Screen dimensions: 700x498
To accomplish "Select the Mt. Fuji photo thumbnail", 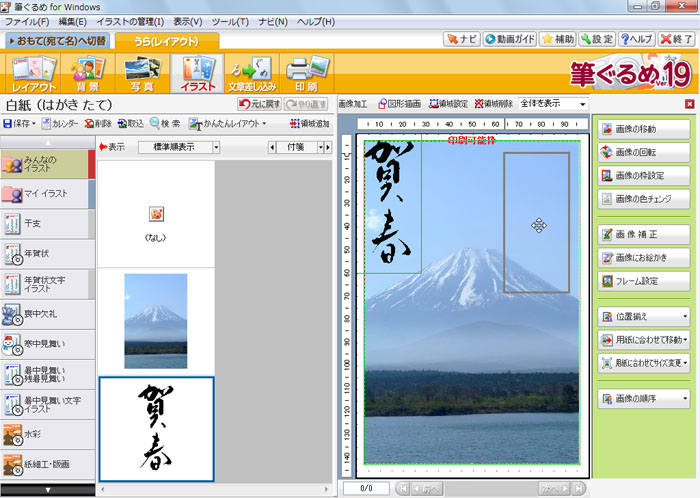I will (x=155, y=321).
